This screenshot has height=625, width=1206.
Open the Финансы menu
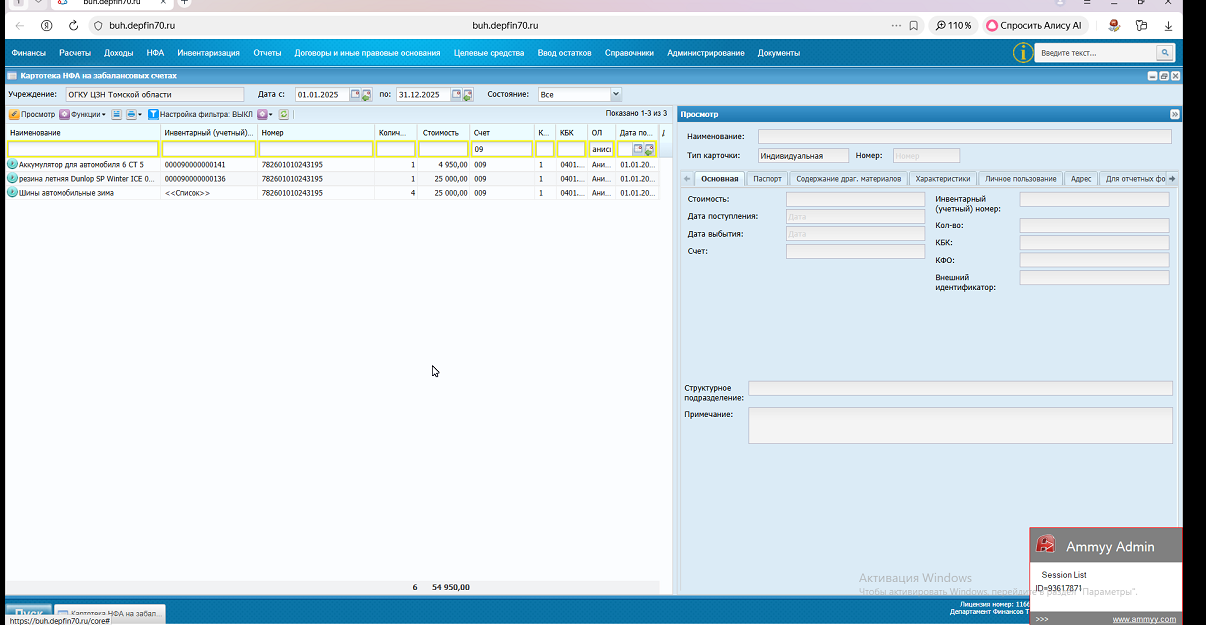tap(28, 53)
